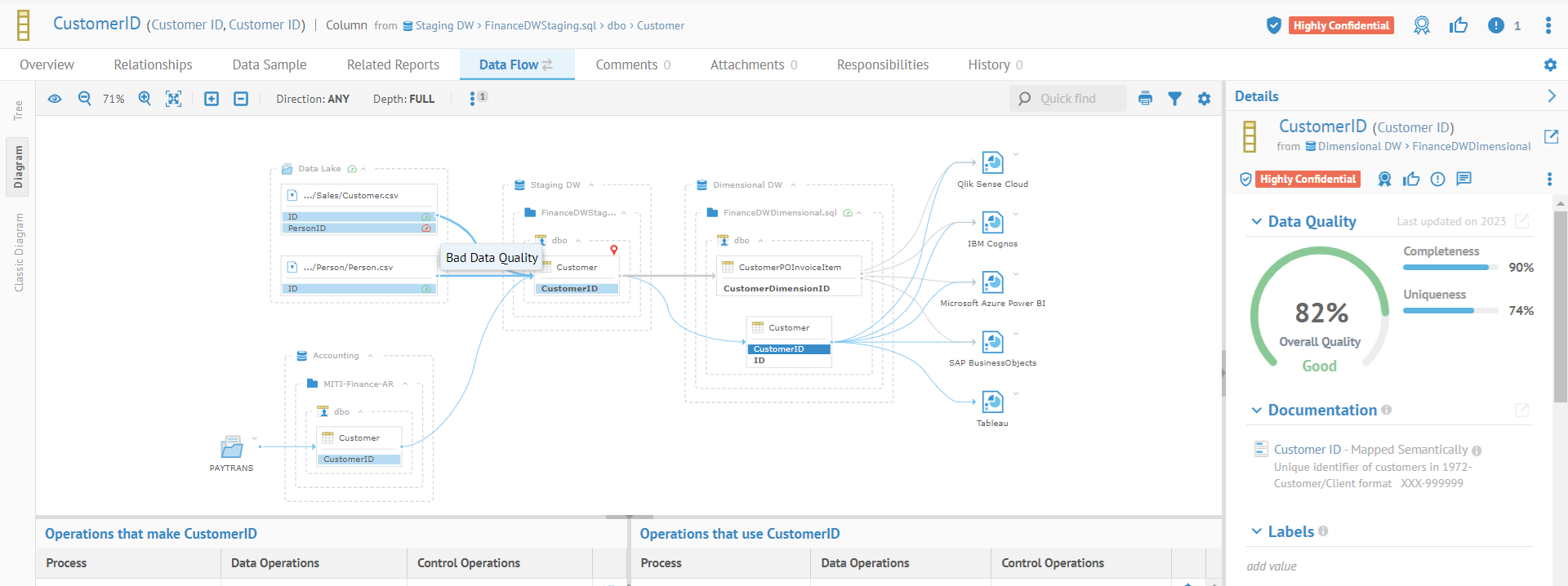Click the fit-to-screen diagram icon
This screenshot has width=1568, height=586.
pyautogui.click(x=173, y=99)
